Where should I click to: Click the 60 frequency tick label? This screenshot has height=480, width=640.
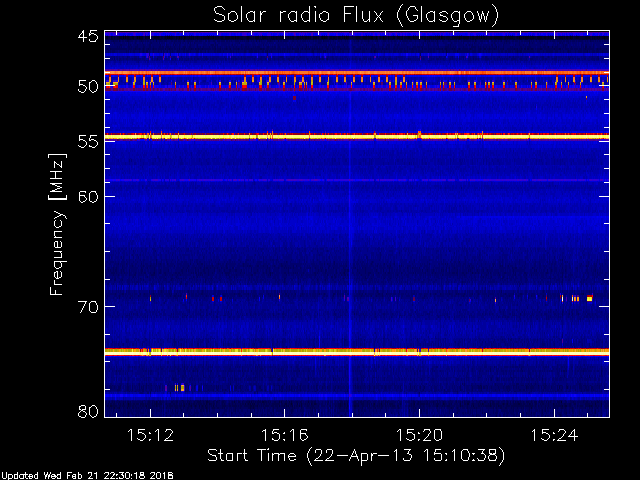click(x=88, y=196)
